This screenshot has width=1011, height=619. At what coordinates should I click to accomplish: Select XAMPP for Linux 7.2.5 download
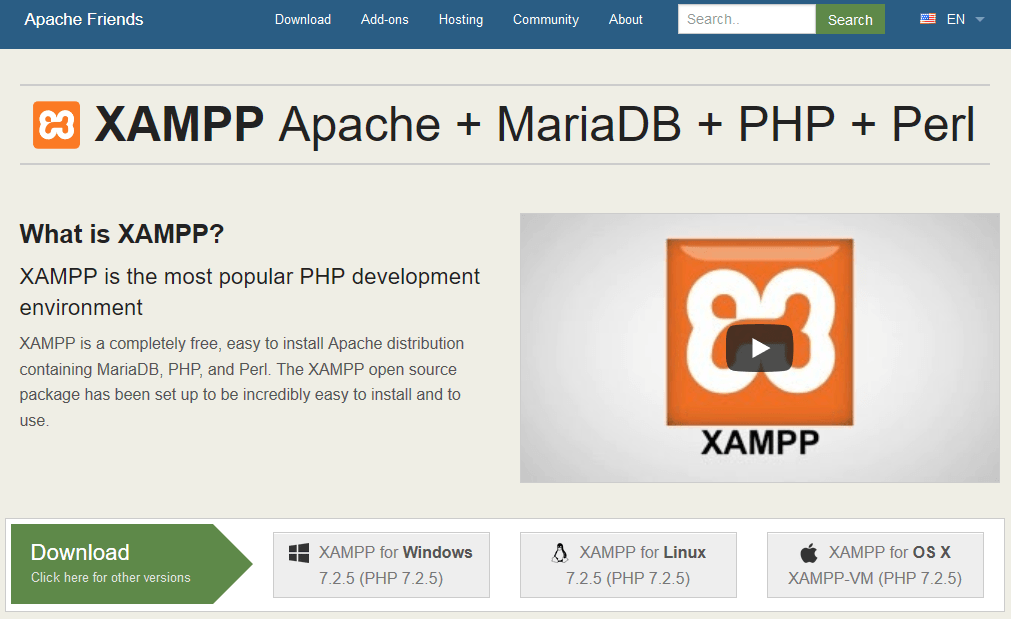click(x=628, y=564)
